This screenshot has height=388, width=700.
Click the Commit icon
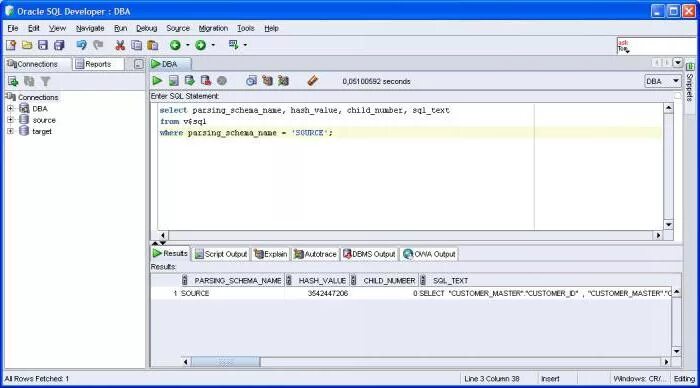pos(190,81)
